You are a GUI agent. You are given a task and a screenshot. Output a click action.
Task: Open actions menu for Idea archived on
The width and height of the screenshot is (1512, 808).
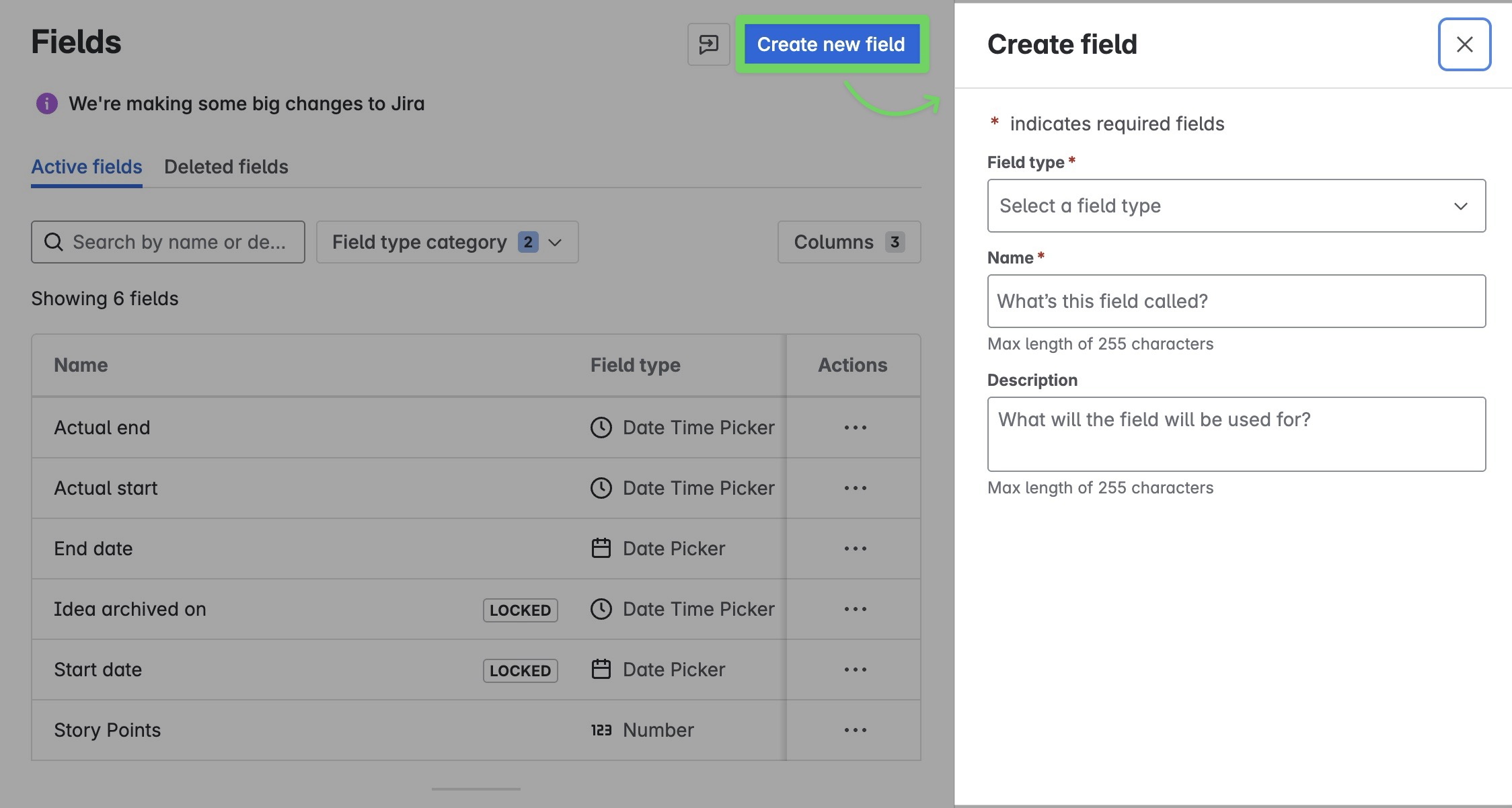(x=855, y=609)
